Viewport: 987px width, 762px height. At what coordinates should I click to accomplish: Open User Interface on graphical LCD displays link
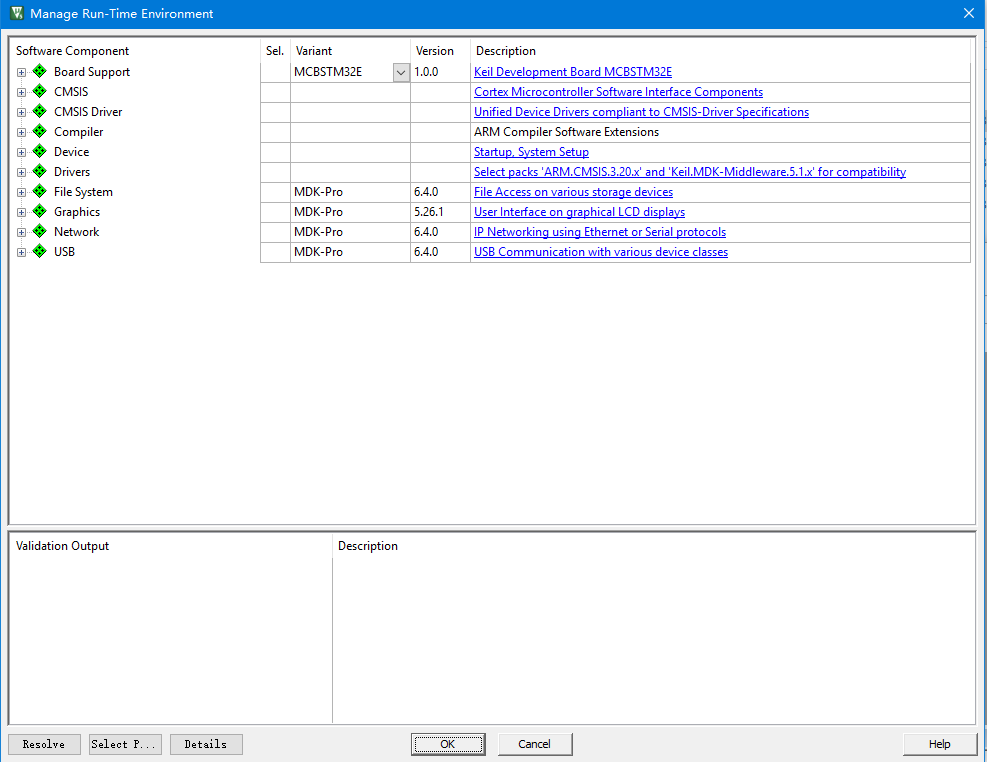pos(579,212)
